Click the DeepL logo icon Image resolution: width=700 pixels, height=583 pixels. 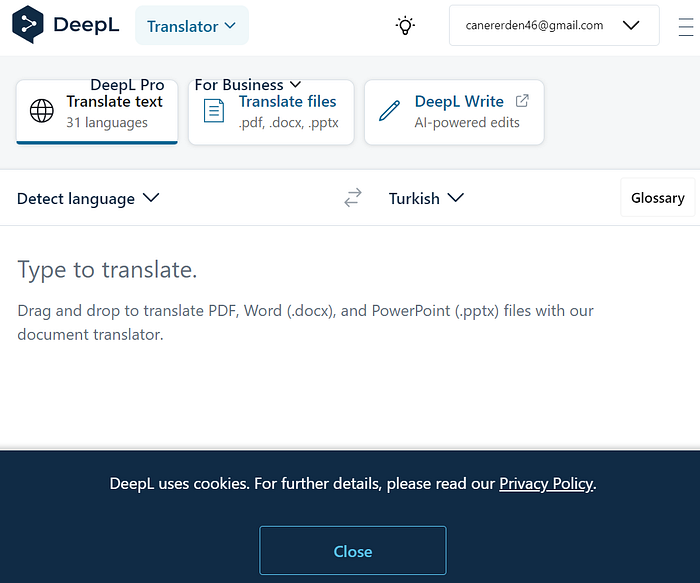28,25
